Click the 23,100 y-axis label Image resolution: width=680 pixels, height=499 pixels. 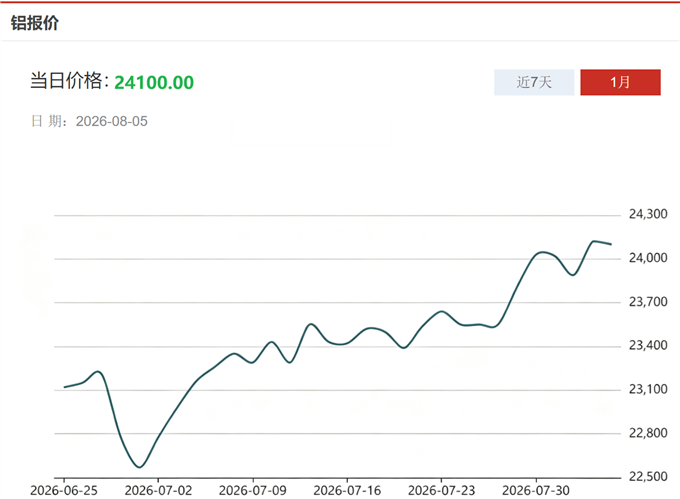(x=648, y=389)
